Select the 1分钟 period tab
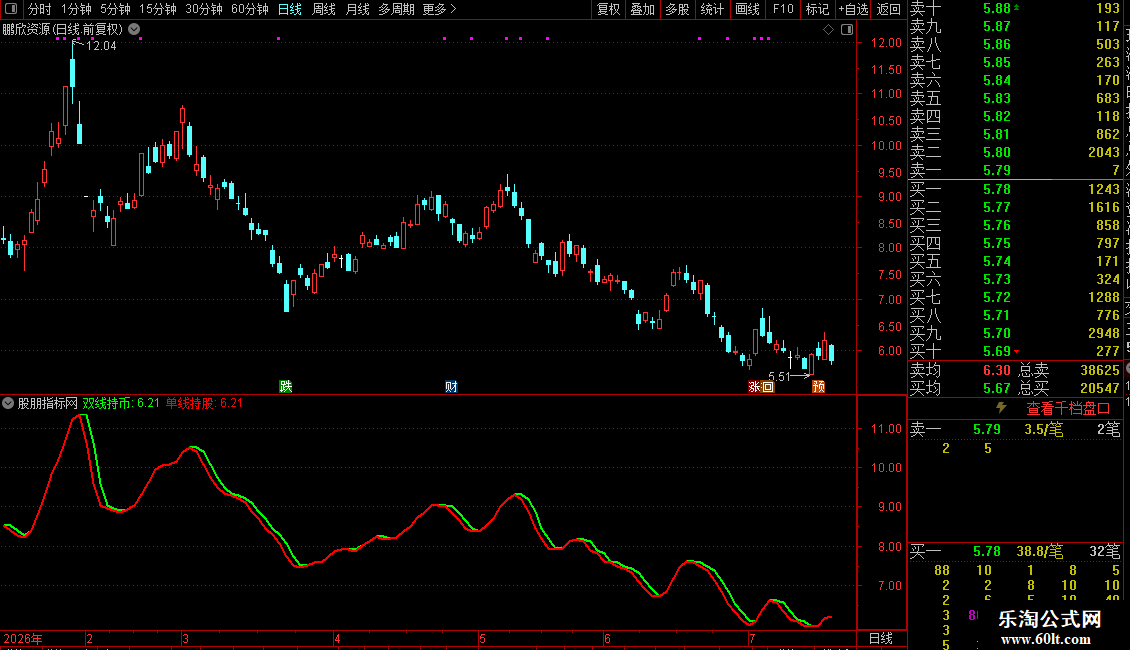Image resolution: width=1130 pixels, height=650 pixels. tap(76, 9)
